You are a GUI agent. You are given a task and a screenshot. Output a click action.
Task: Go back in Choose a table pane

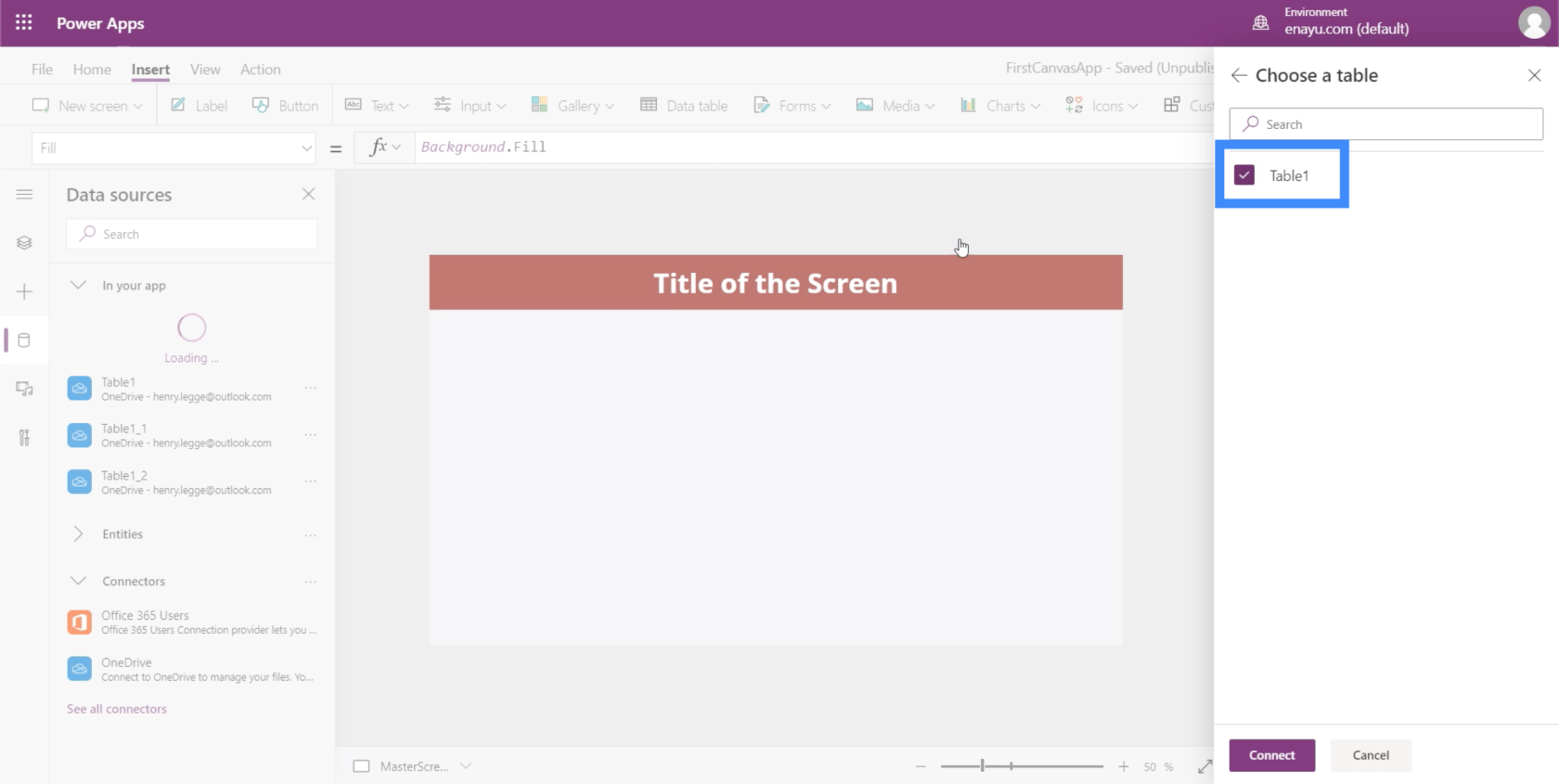click(1239, 75)
